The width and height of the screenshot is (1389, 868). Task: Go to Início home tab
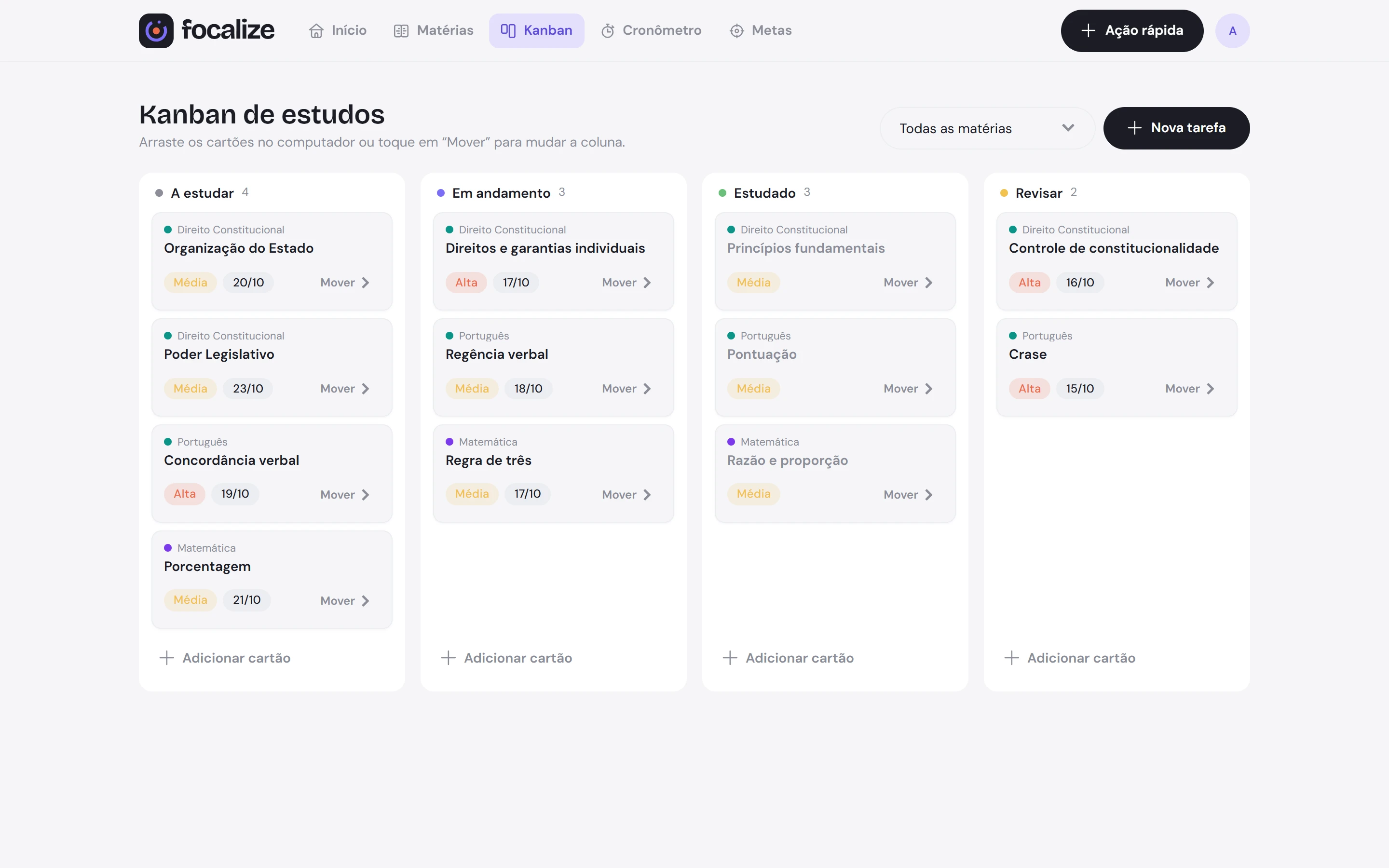338,30
